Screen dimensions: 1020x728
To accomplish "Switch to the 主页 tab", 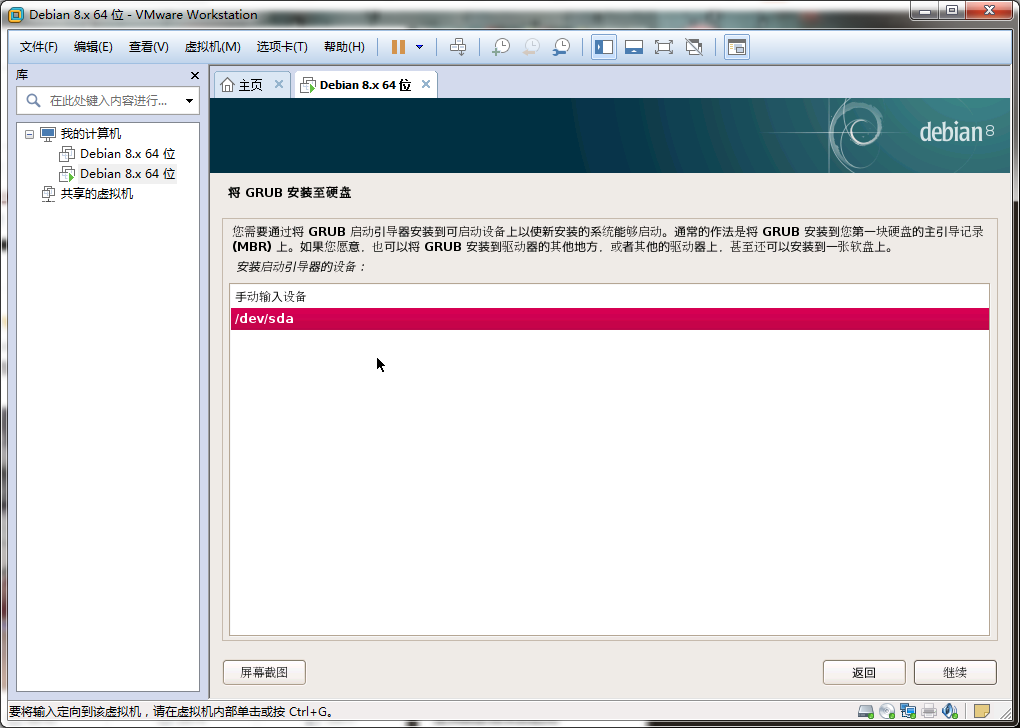I will [x=250, y=85].
